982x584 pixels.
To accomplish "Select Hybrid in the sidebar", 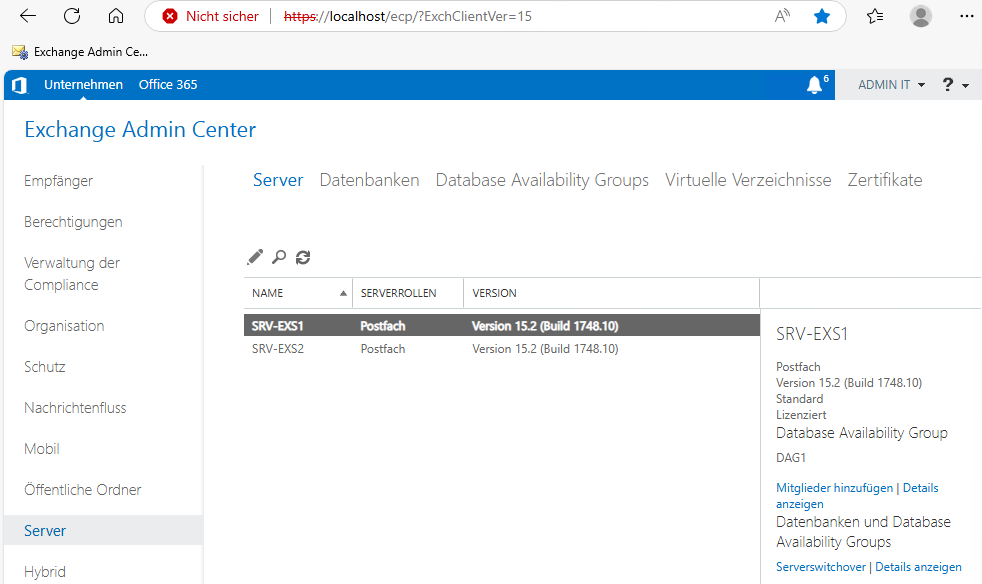I will [x=44, y=571].
